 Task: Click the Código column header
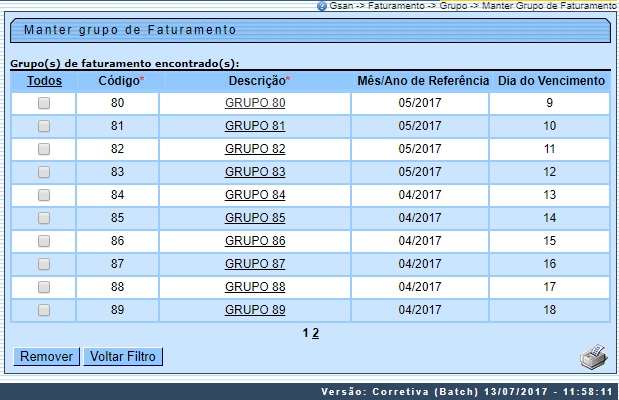click(x=121, y=81)
